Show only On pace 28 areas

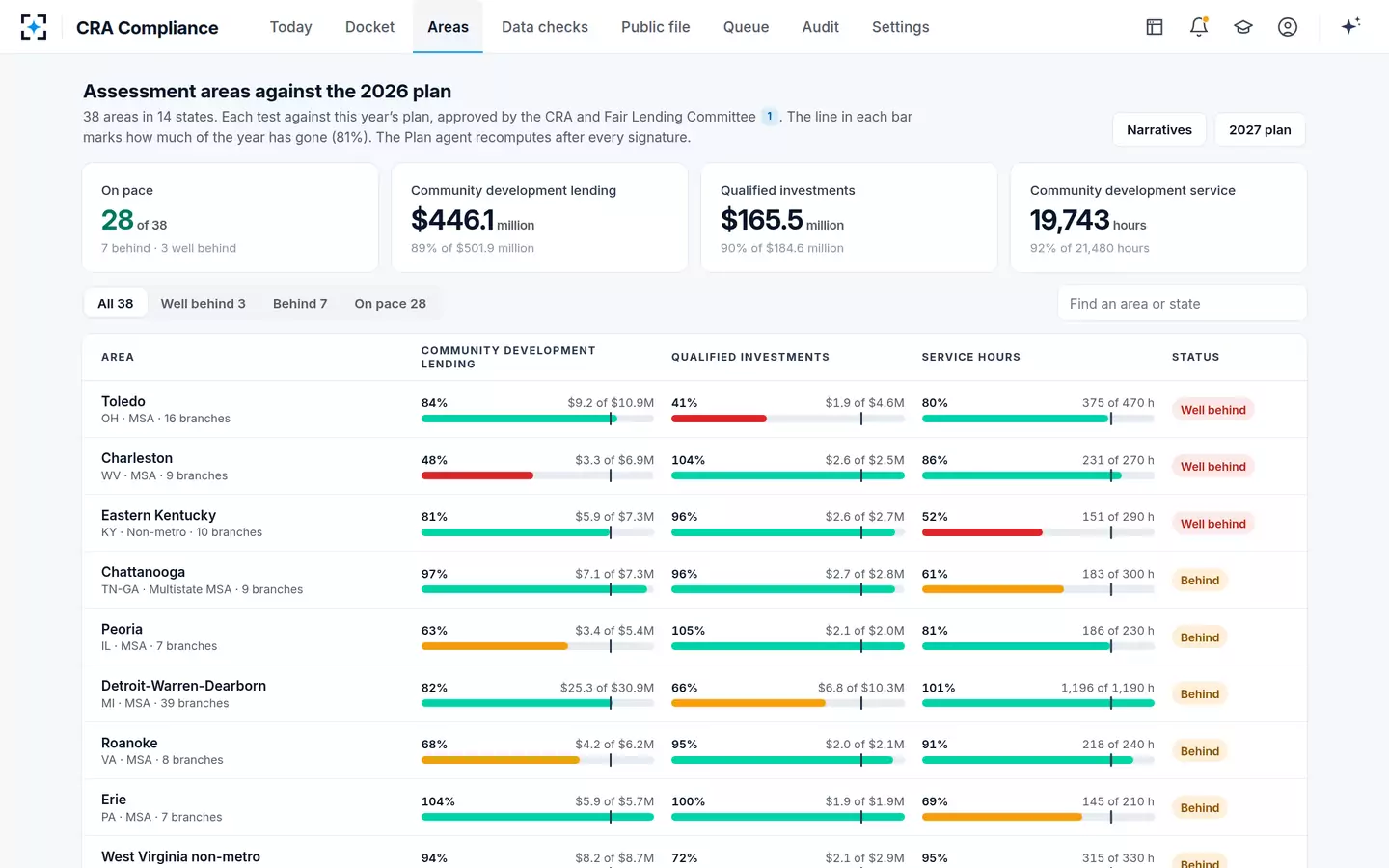click(390, 303)
